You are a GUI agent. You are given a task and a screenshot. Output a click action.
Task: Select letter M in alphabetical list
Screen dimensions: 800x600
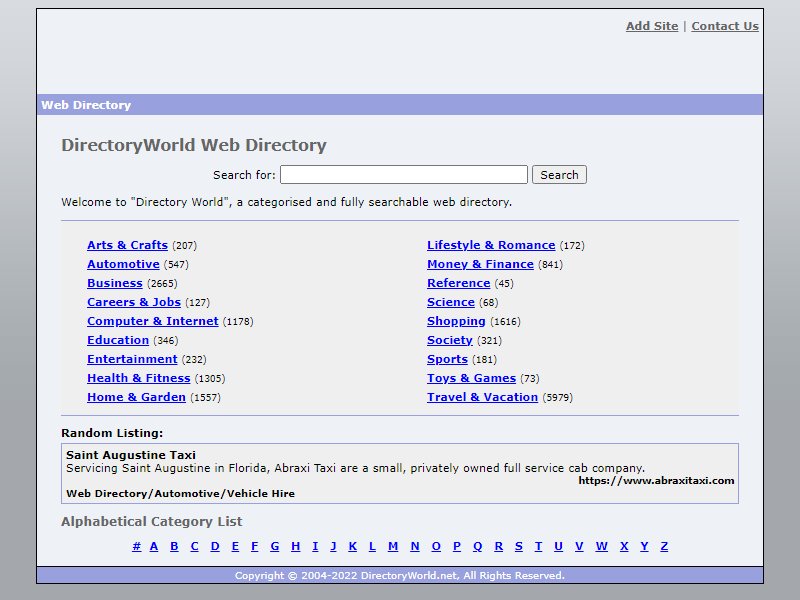tap(393, 546)
